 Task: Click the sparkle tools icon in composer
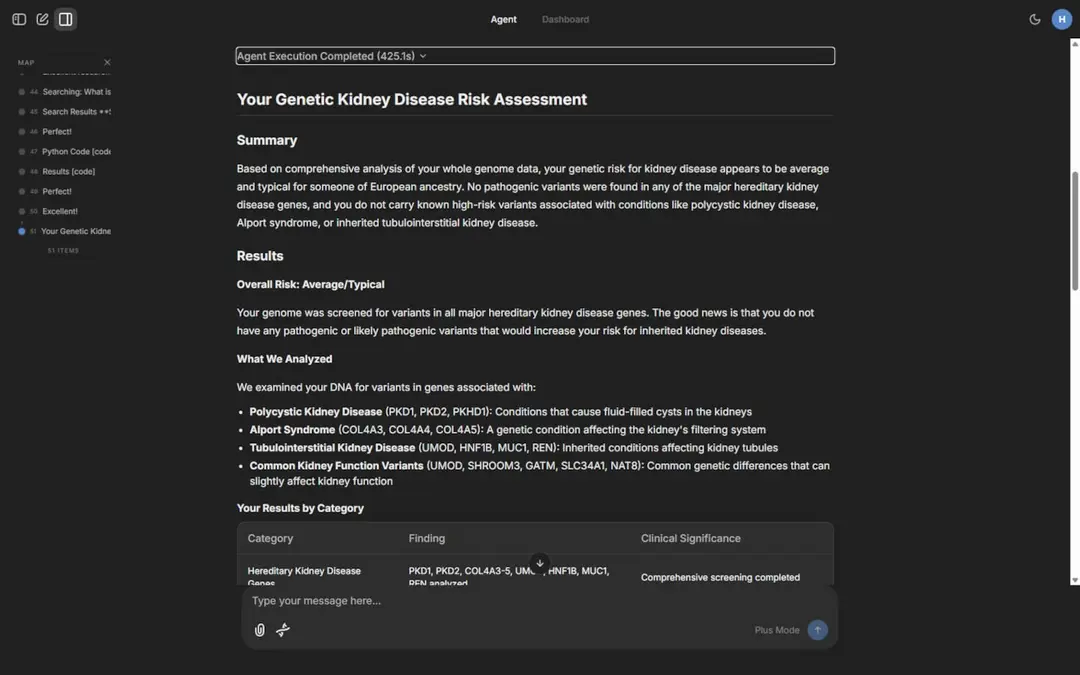pos(283,630)
